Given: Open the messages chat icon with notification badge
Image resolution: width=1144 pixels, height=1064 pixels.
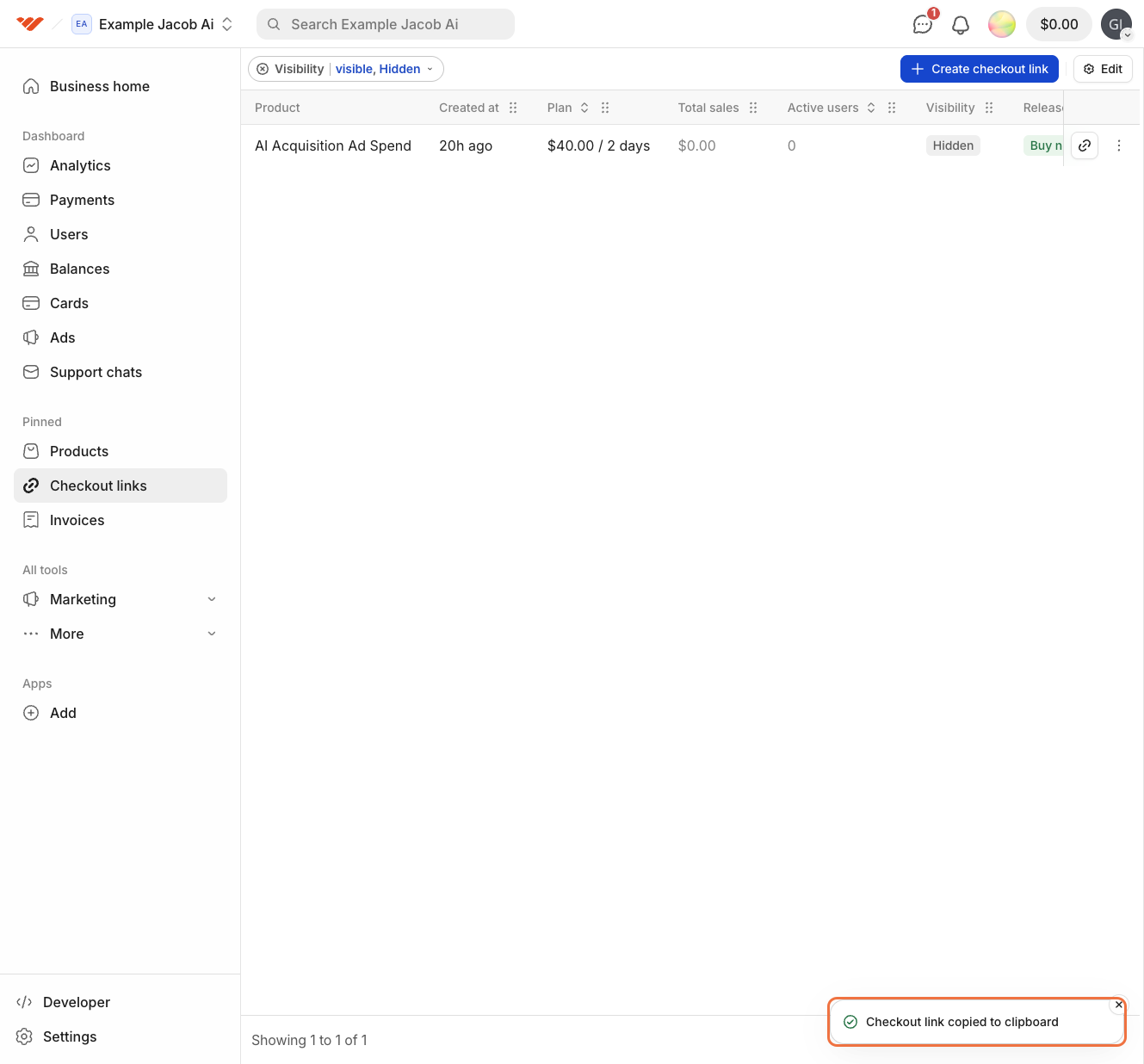Looking at the screenshot, I should (x=923, y=24).
